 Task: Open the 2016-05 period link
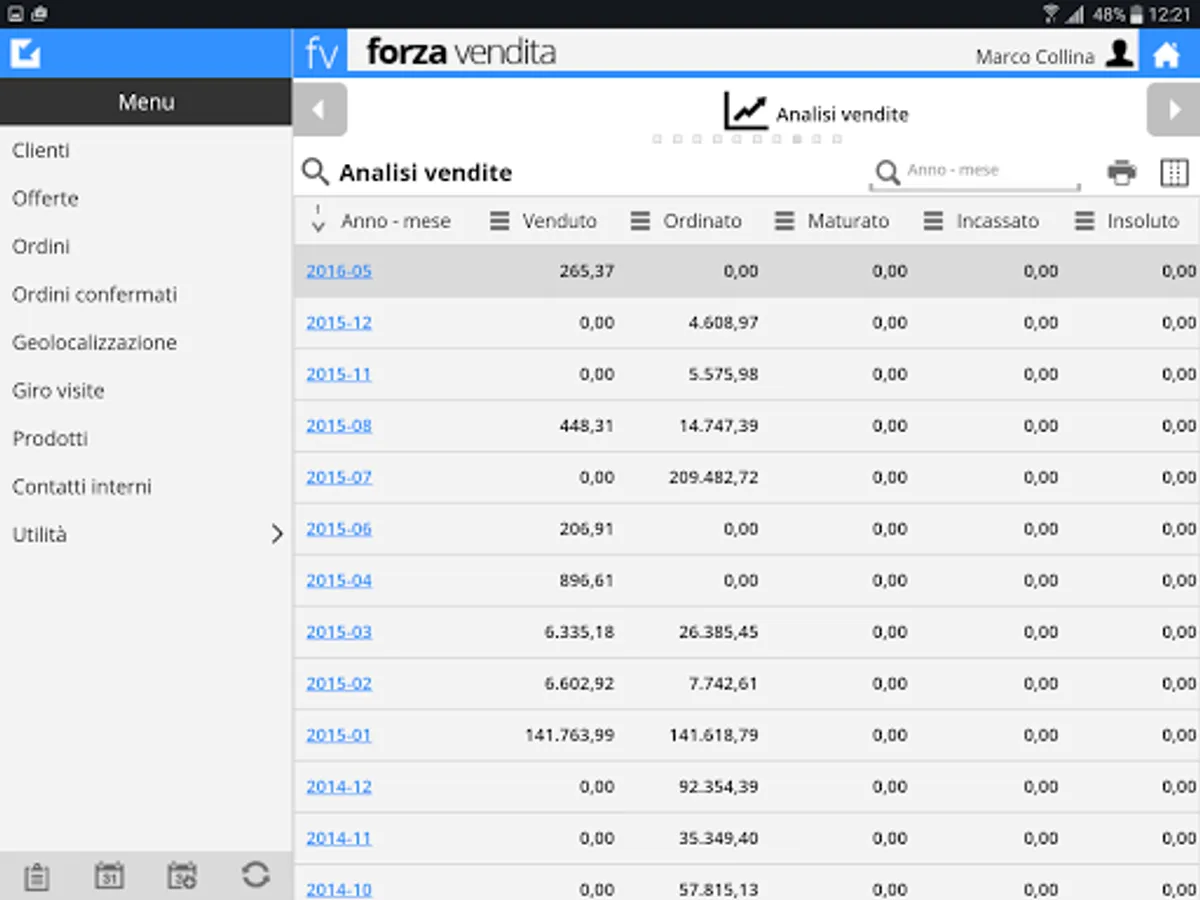[339, 271]
